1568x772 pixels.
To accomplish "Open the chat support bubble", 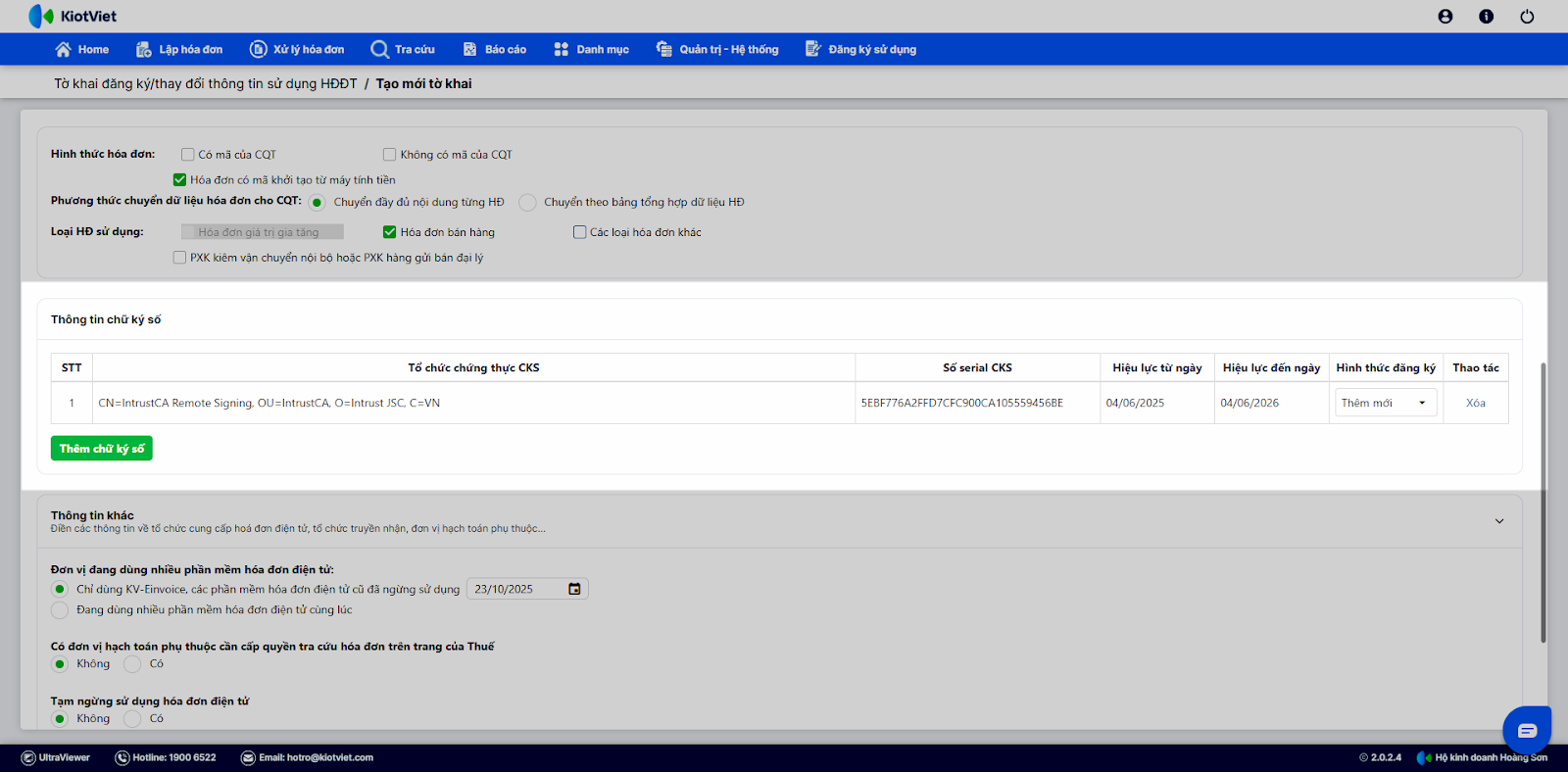I will pyautogui.click(x=1527, y=730).
